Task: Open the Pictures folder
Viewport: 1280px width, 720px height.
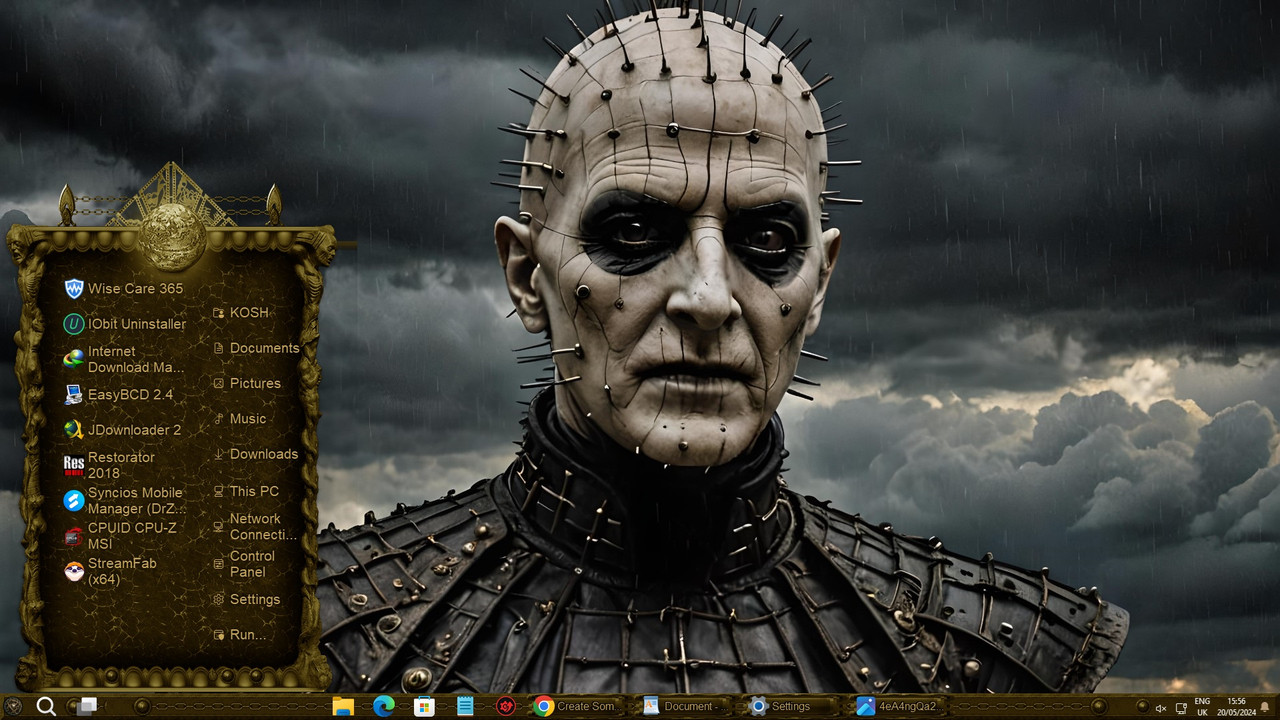Action: tap(247, 383)
